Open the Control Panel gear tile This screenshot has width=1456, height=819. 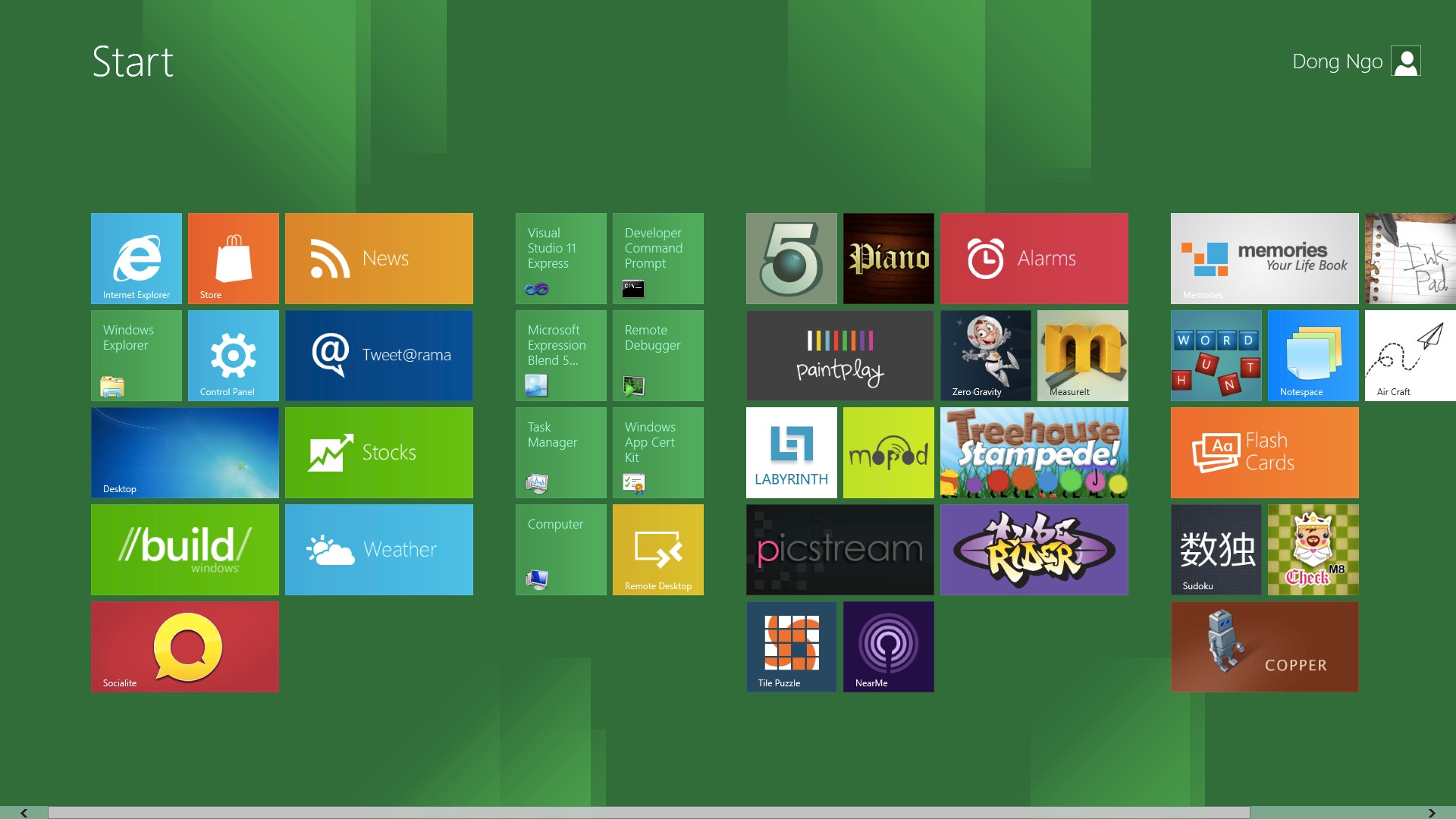click(234, 356)
